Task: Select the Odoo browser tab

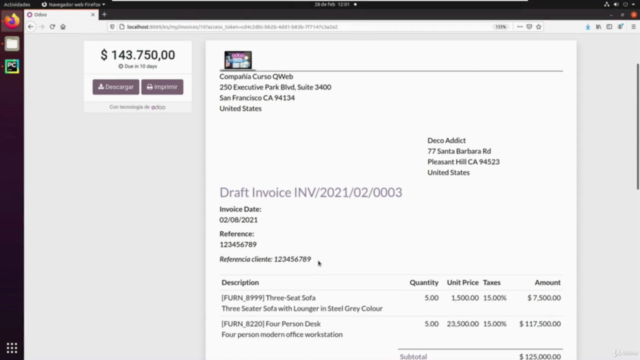Action: 61,14
